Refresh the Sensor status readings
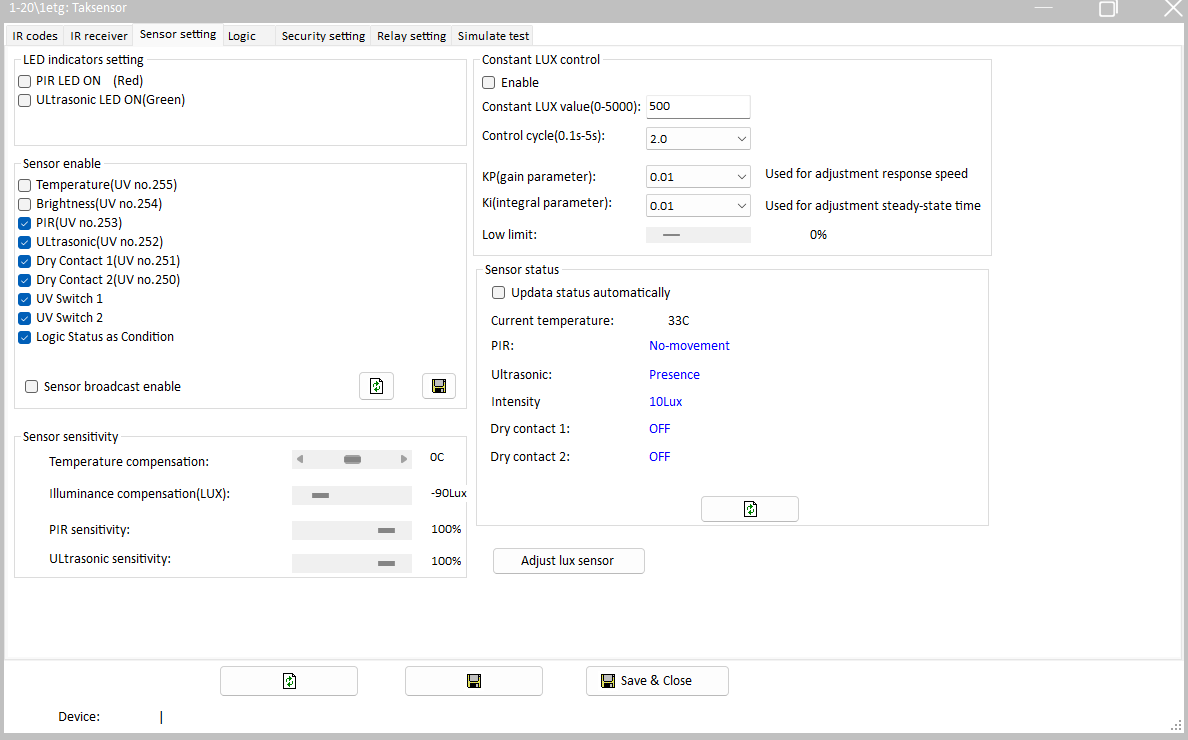The height and width of the screenshot is (740, 1188). coord(749,509)
